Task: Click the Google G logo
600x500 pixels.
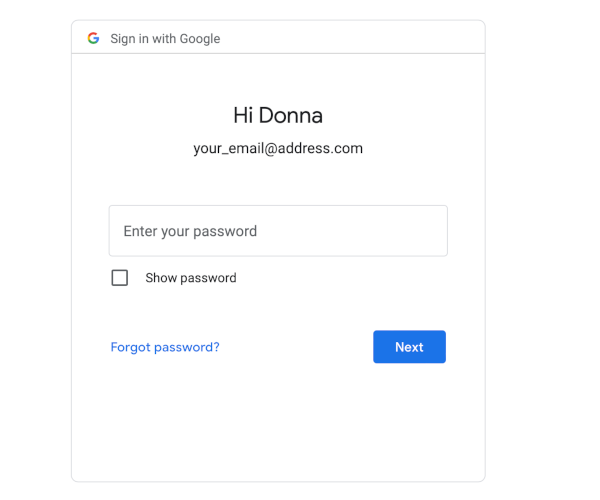Action: point(93,38)
